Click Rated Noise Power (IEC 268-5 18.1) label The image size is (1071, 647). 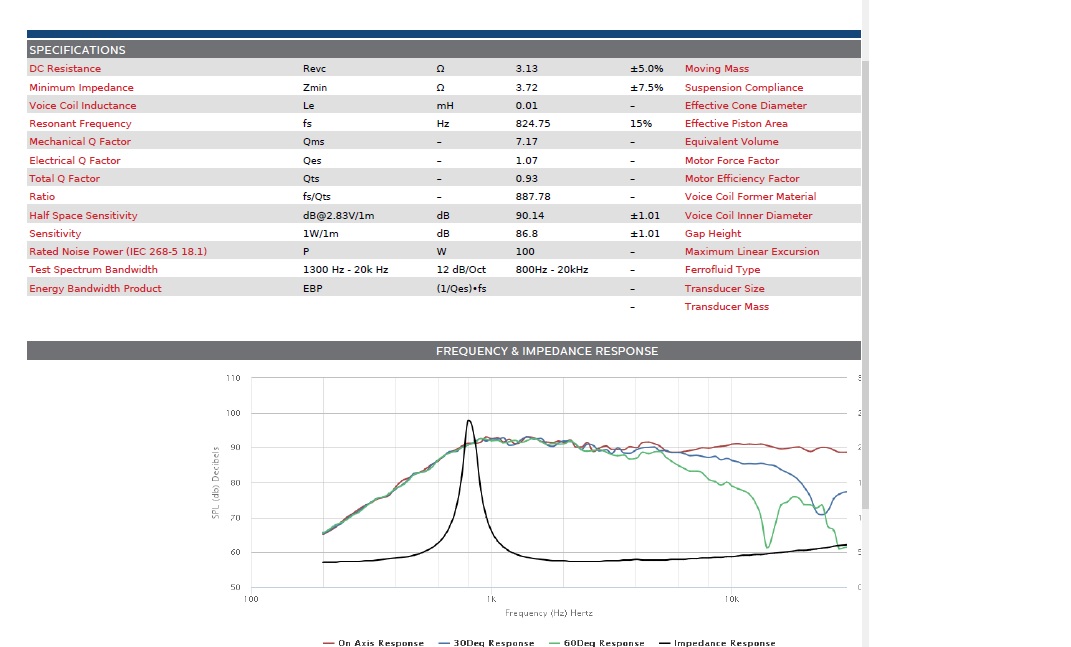click(118, 251)
